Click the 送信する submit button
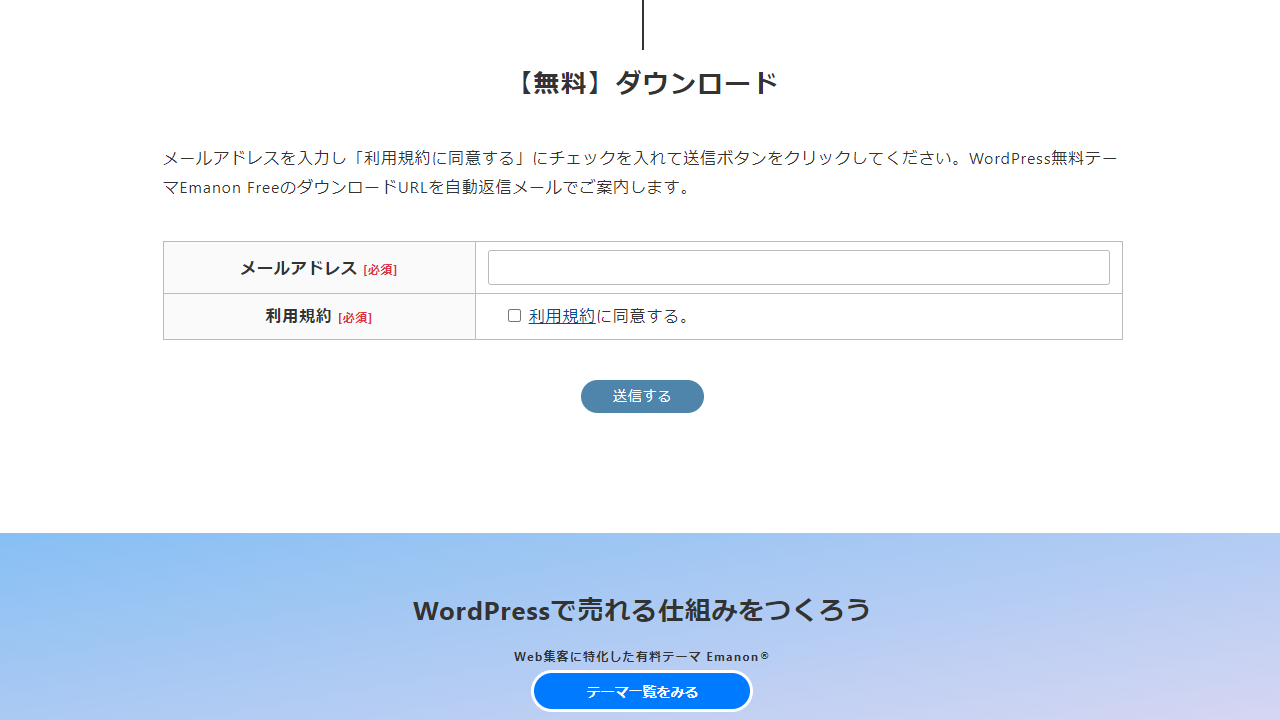 coord(642,396)
